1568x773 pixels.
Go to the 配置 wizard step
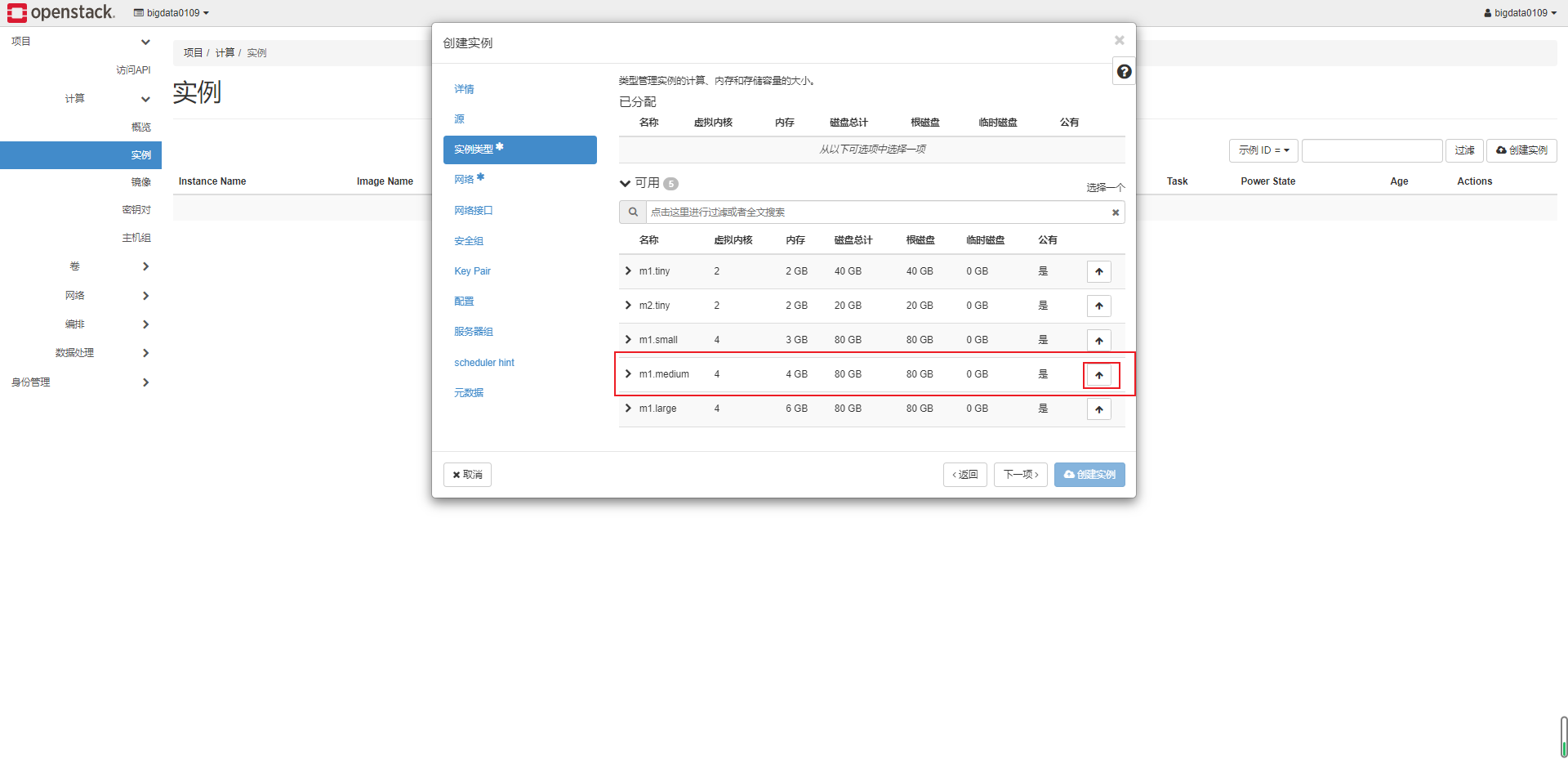click(464, 302)
